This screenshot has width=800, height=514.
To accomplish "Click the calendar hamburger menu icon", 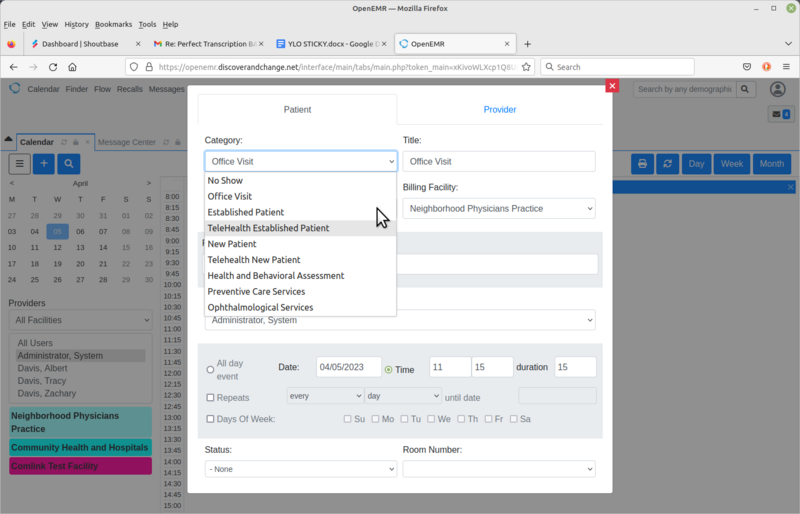I will tap(20, 164).
